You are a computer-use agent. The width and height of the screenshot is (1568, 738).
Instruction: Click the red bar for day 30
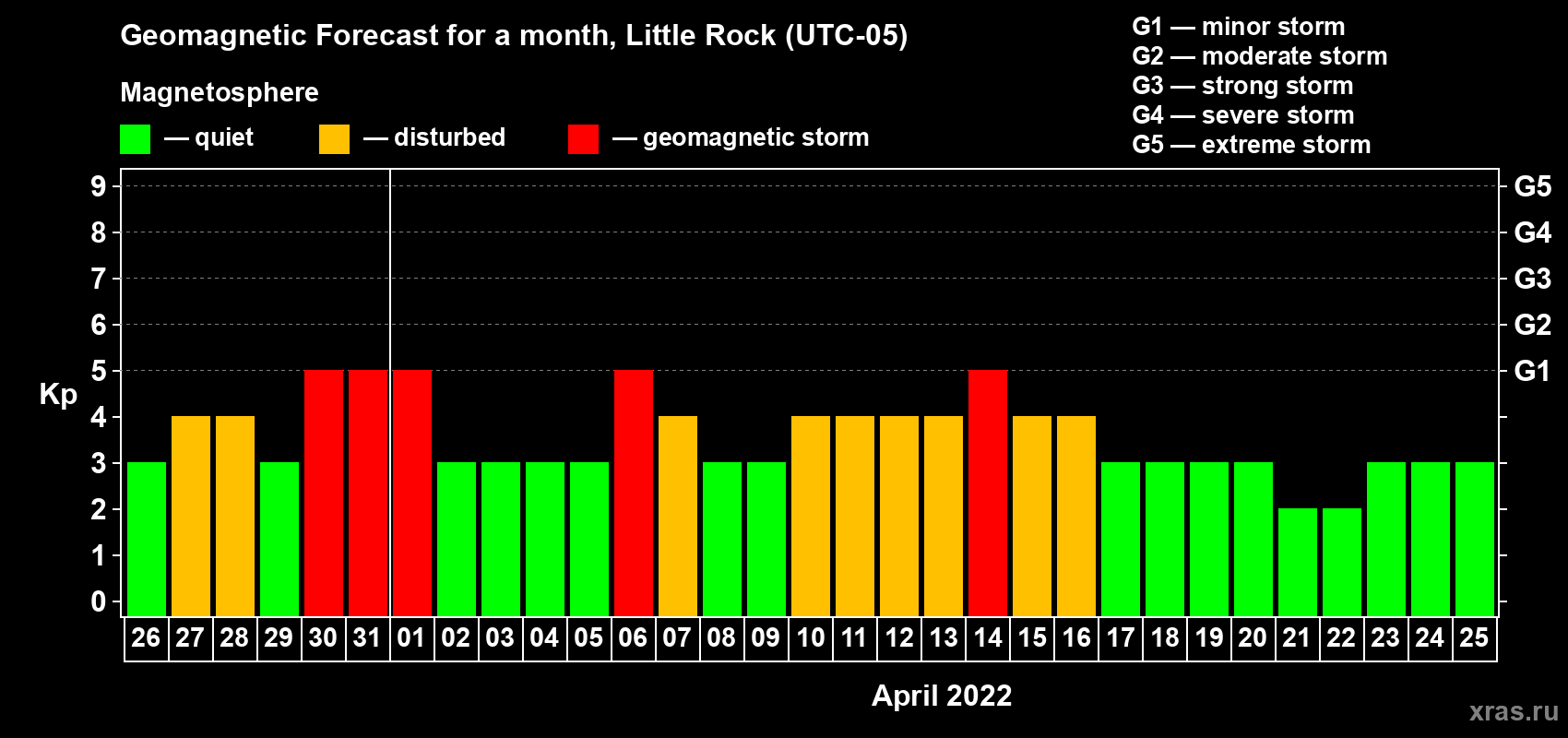coord(324,493)
